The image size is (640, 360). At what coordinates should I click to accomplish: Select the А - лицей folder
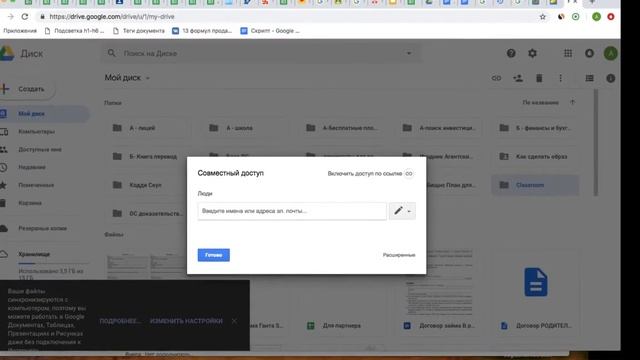tap(148, 128)
